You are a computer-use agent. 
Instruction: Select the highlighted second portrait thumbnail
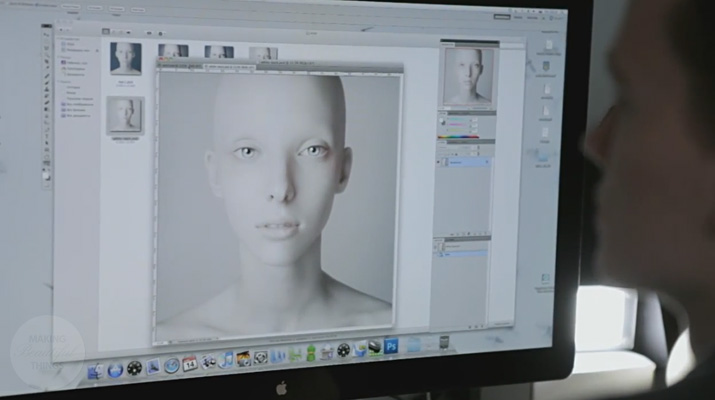click(125, 114)
